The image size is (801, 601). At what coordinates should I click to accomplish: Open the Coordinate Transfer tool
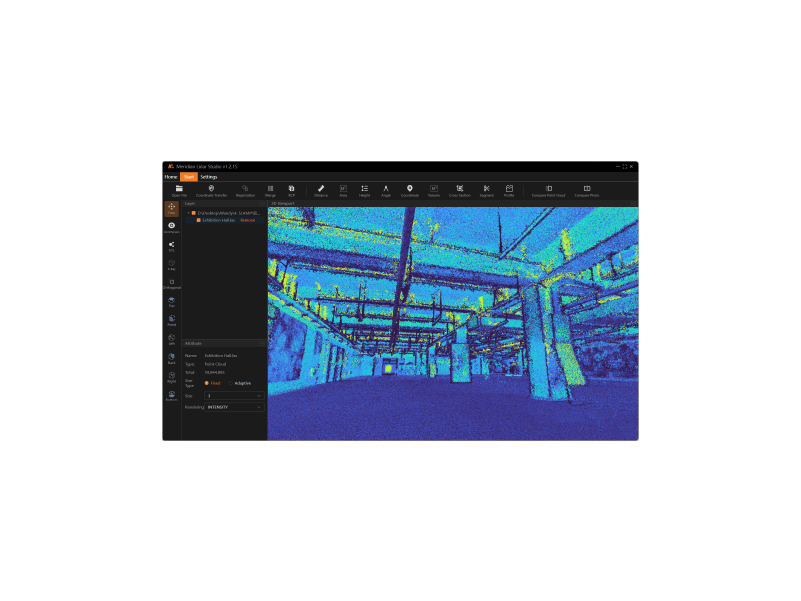(x=211, y=191)
